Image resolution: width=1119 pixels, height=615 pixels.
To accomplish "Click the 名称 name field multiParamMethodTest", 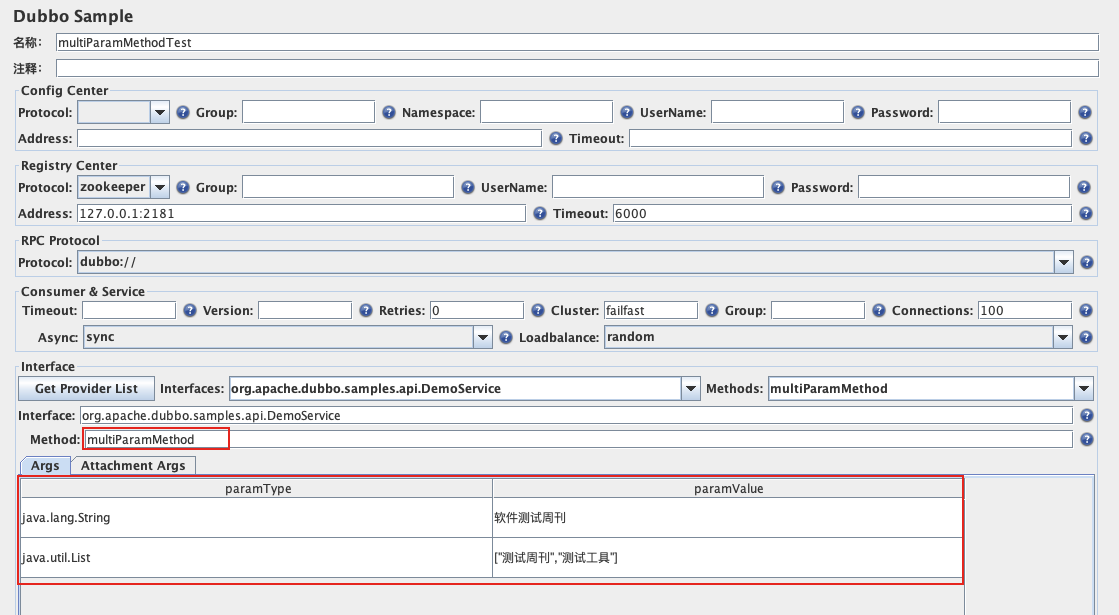I will coord(577,42).
